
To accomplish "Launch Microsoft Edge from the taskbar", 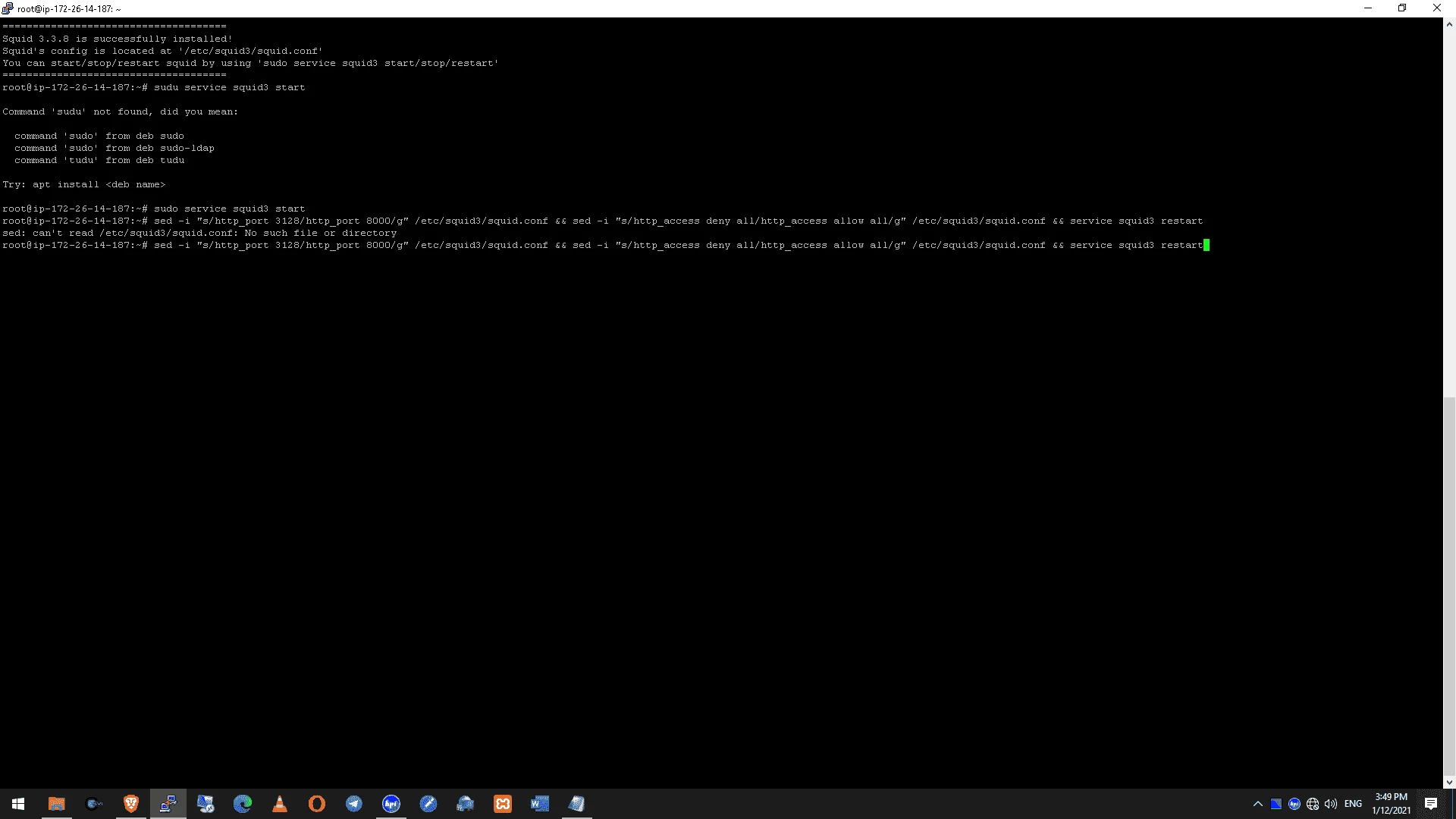I will tap(242, 804).
